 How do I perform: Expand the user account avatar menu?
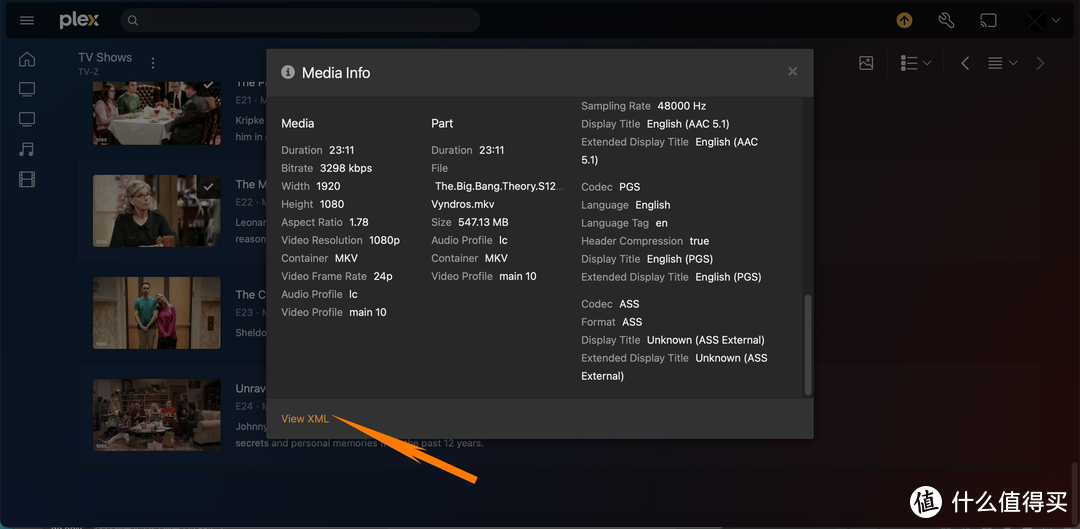click(1043, 21)
